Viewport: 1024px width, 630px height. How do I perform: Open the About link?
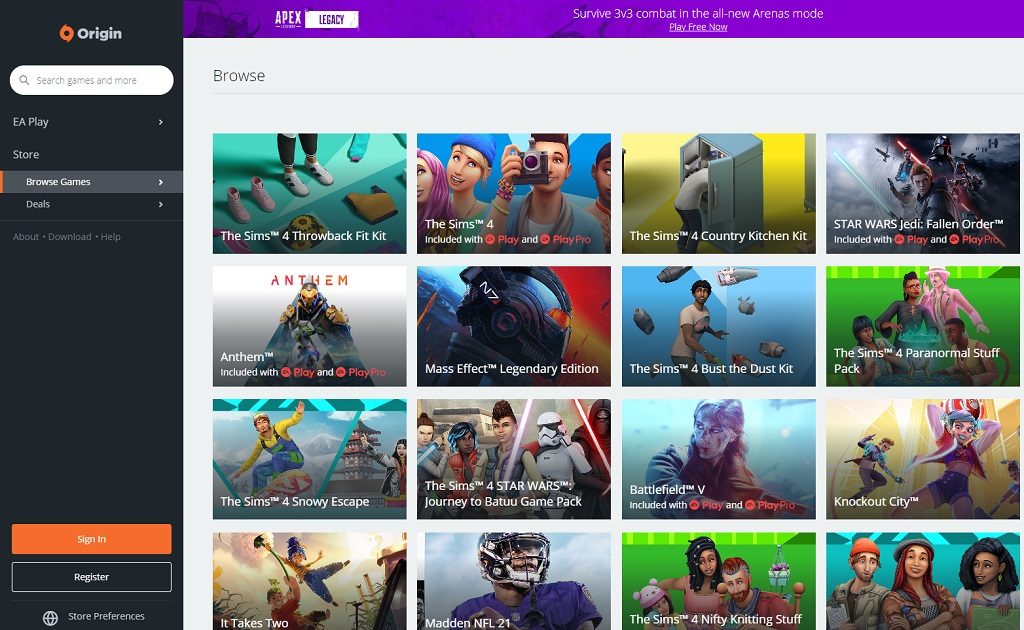click(x=26, y=237)
